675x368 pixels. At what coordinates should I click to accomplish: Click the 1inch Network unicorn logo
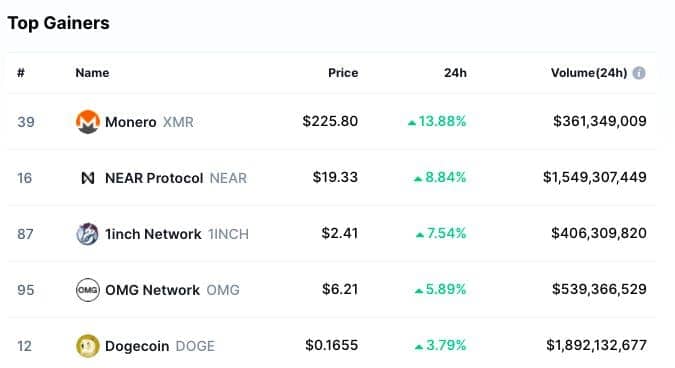[87, 234]
